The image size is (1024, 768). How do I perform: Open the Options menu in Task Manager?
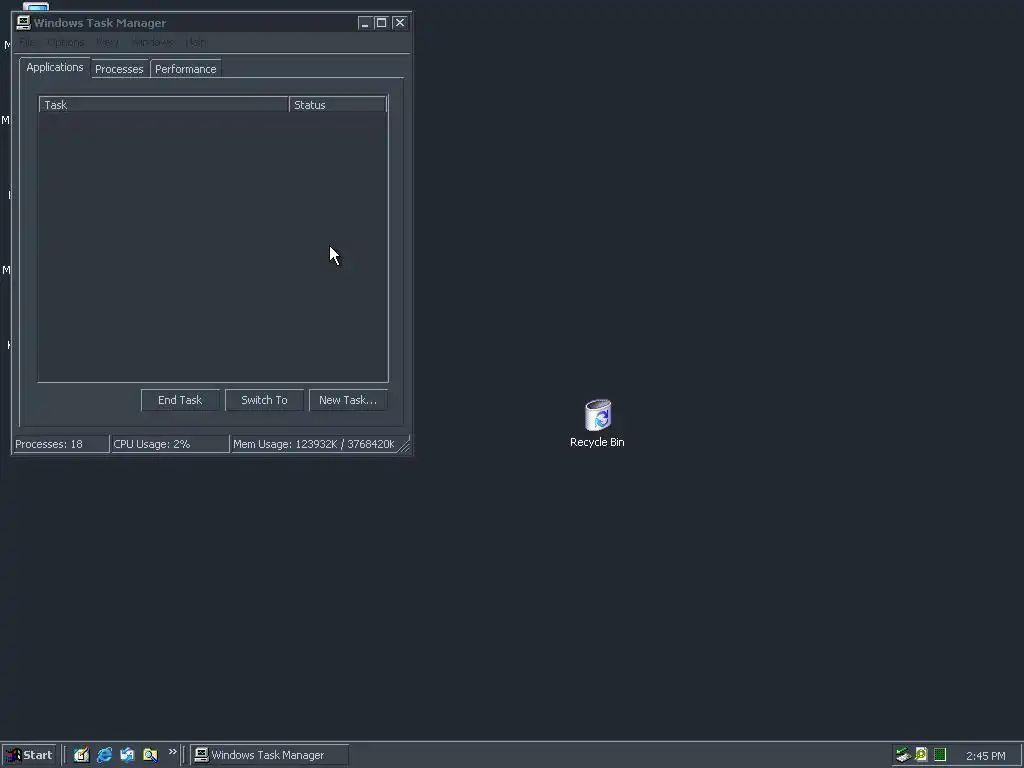click(x=65, y=42)
